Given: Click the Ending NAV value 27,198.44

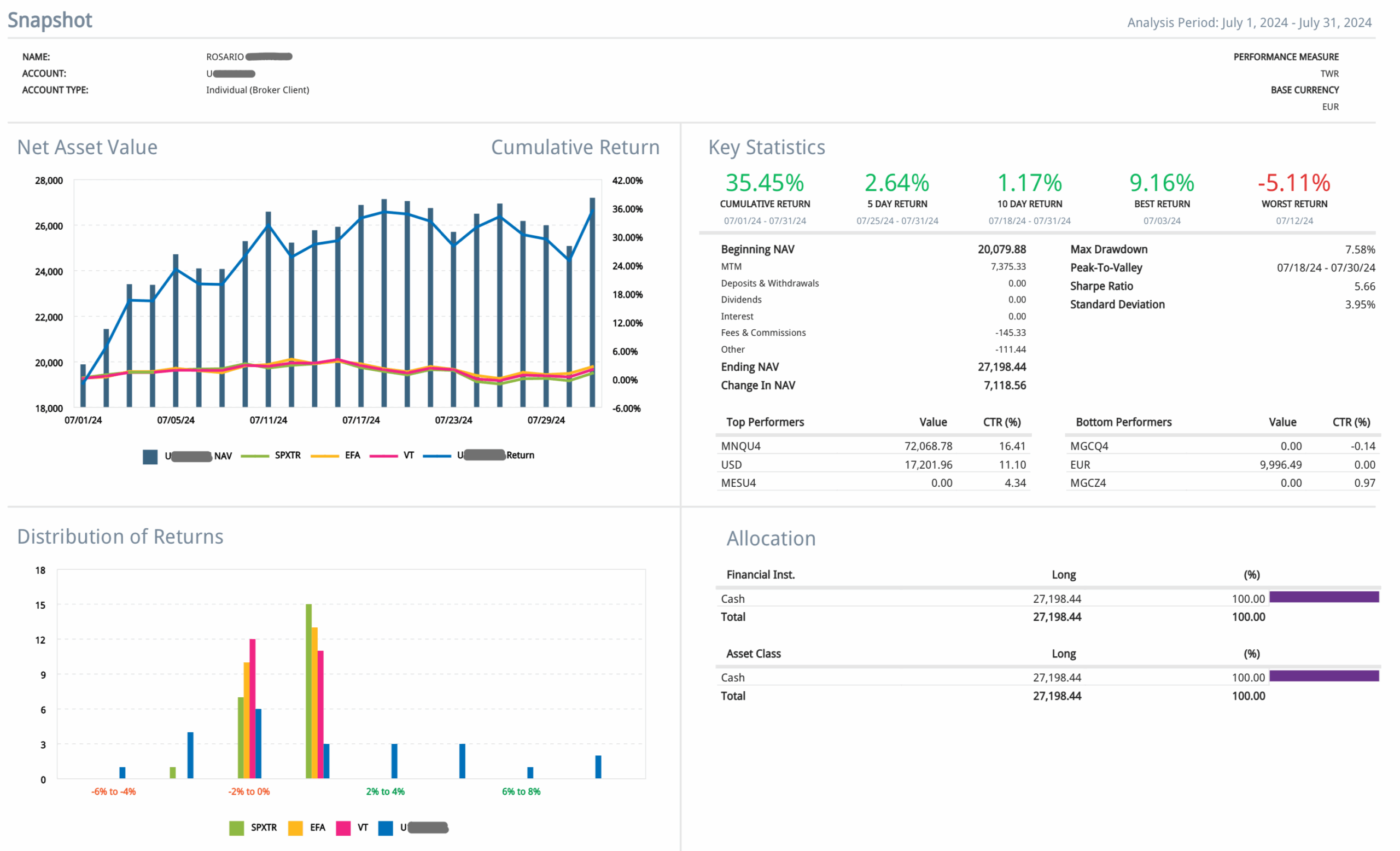Looking at the screenshot, I should tap(1001, 367).
